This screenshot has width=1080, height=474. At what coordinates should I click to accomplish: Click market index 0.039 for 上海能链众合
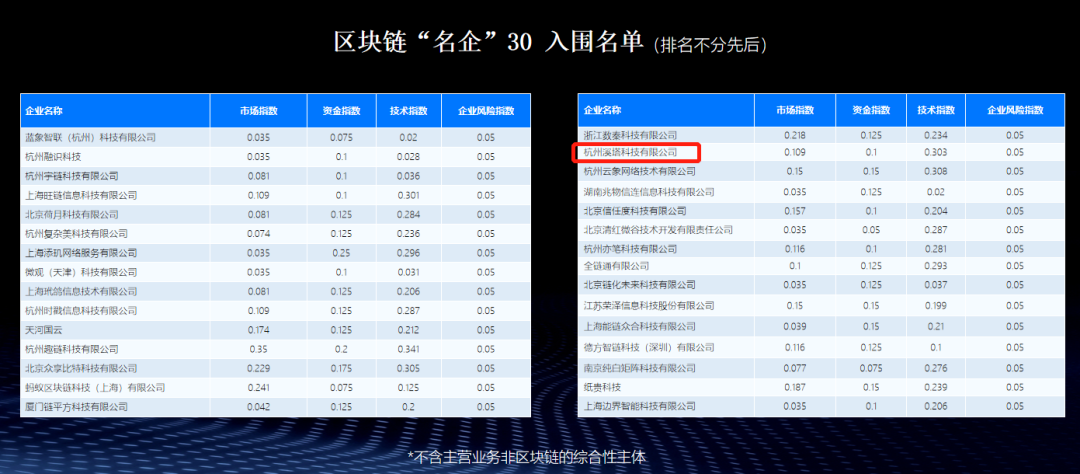click(795, 326)
